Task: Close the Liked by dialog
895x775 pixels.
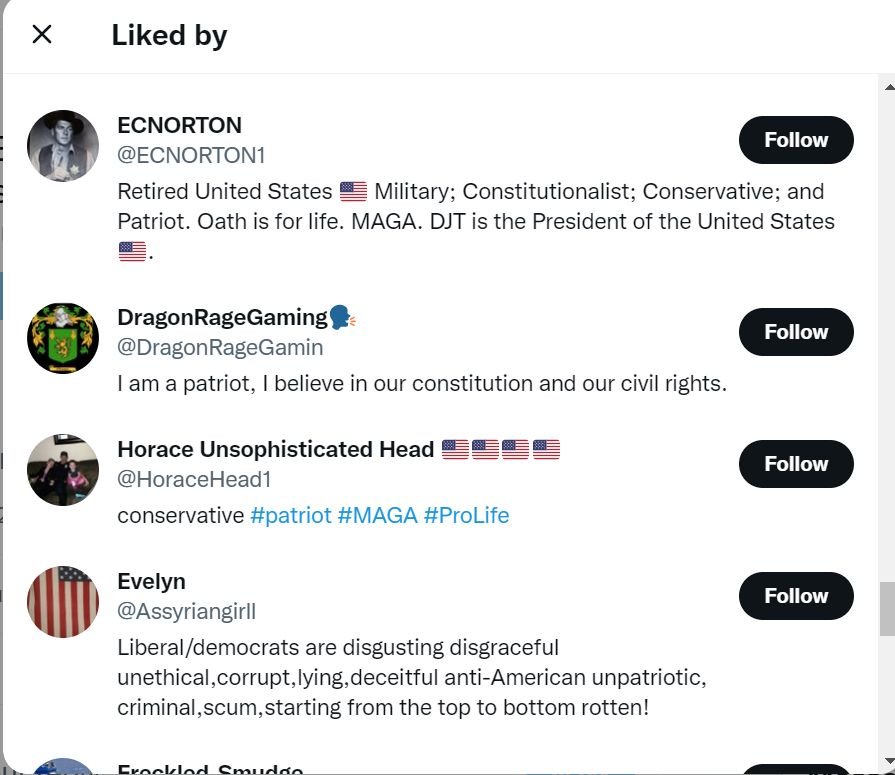Action: 42,35
